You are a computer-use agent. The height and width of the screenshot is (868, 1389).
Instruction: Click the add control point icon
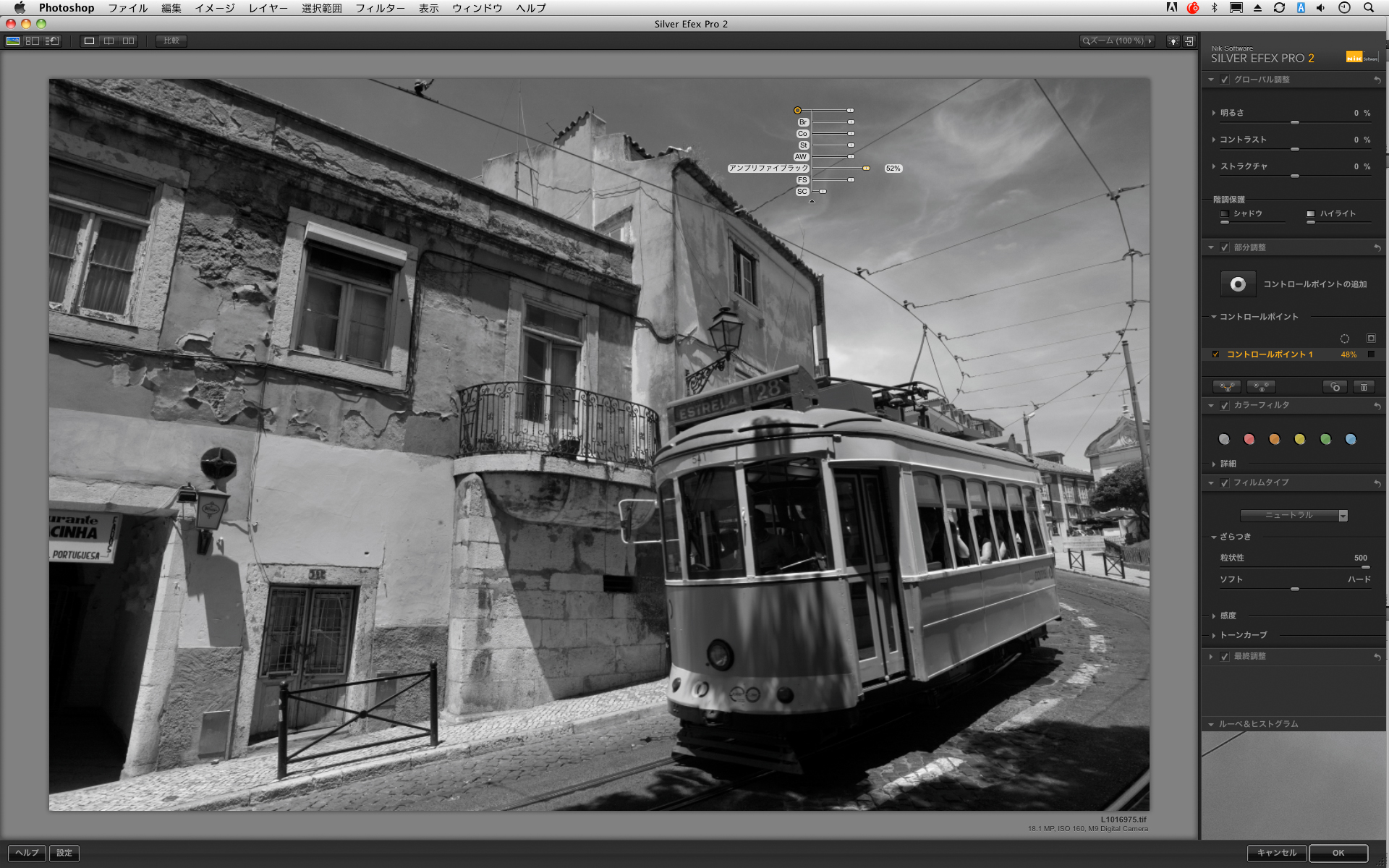[x=1238, y=284]
